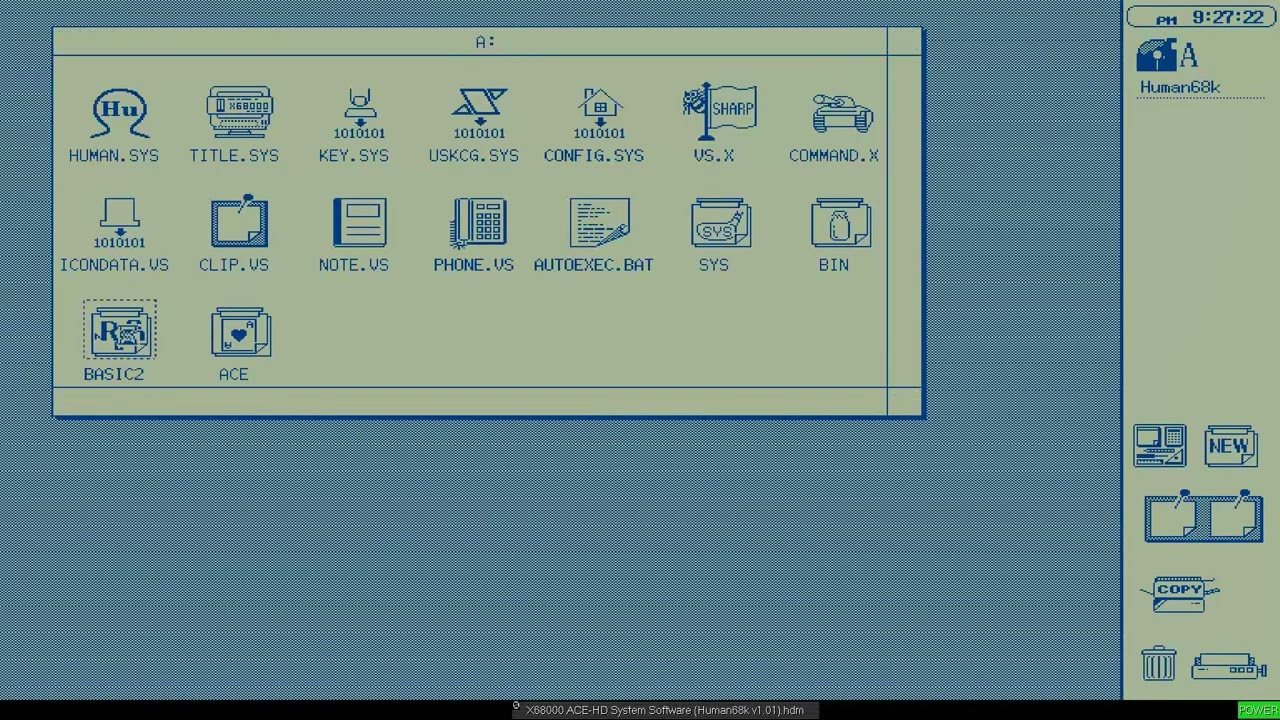Click the highlighted BASIC2 folder icon
Viewport: 1280px width, 720px height.
pyautogui.click(x=120, y=330)
